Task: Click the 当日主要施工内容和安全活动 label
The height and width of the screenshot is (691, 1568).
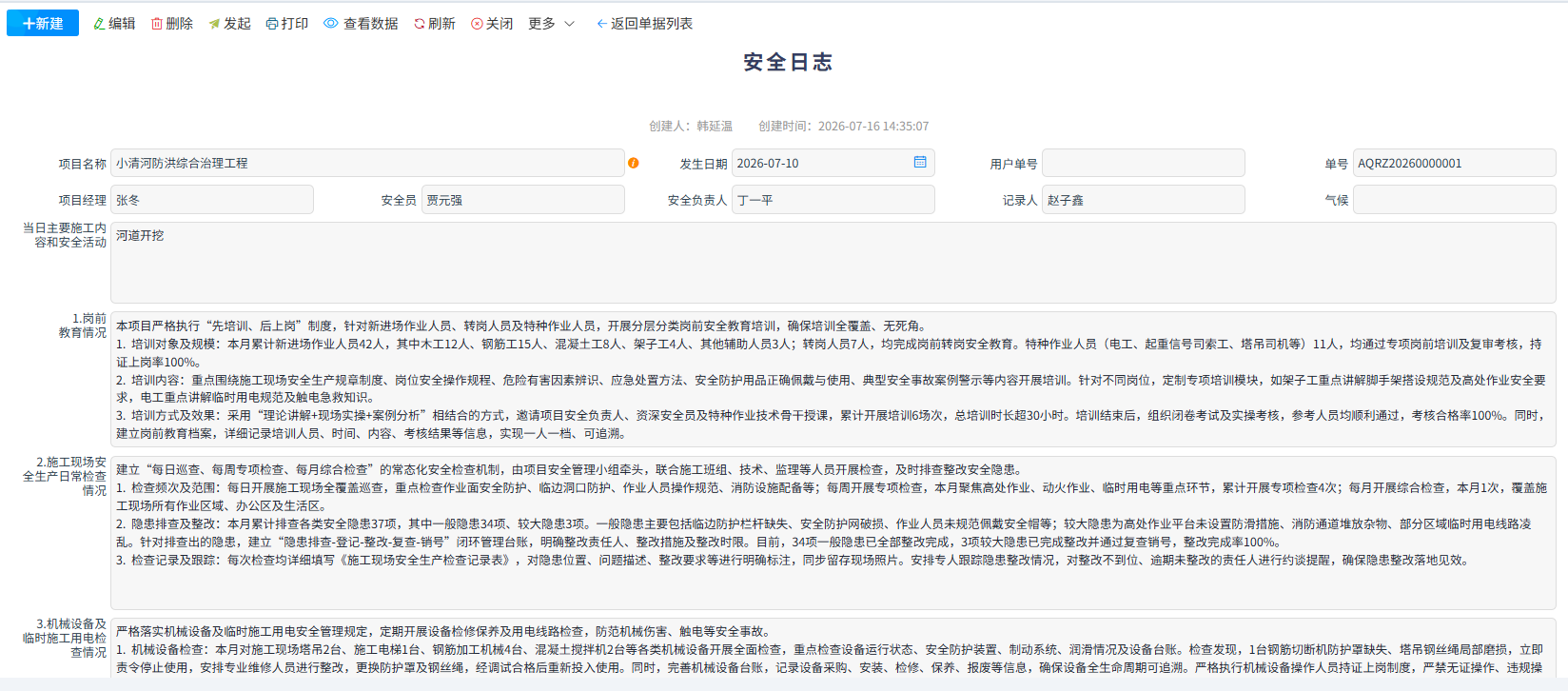Action: [65, 235]
